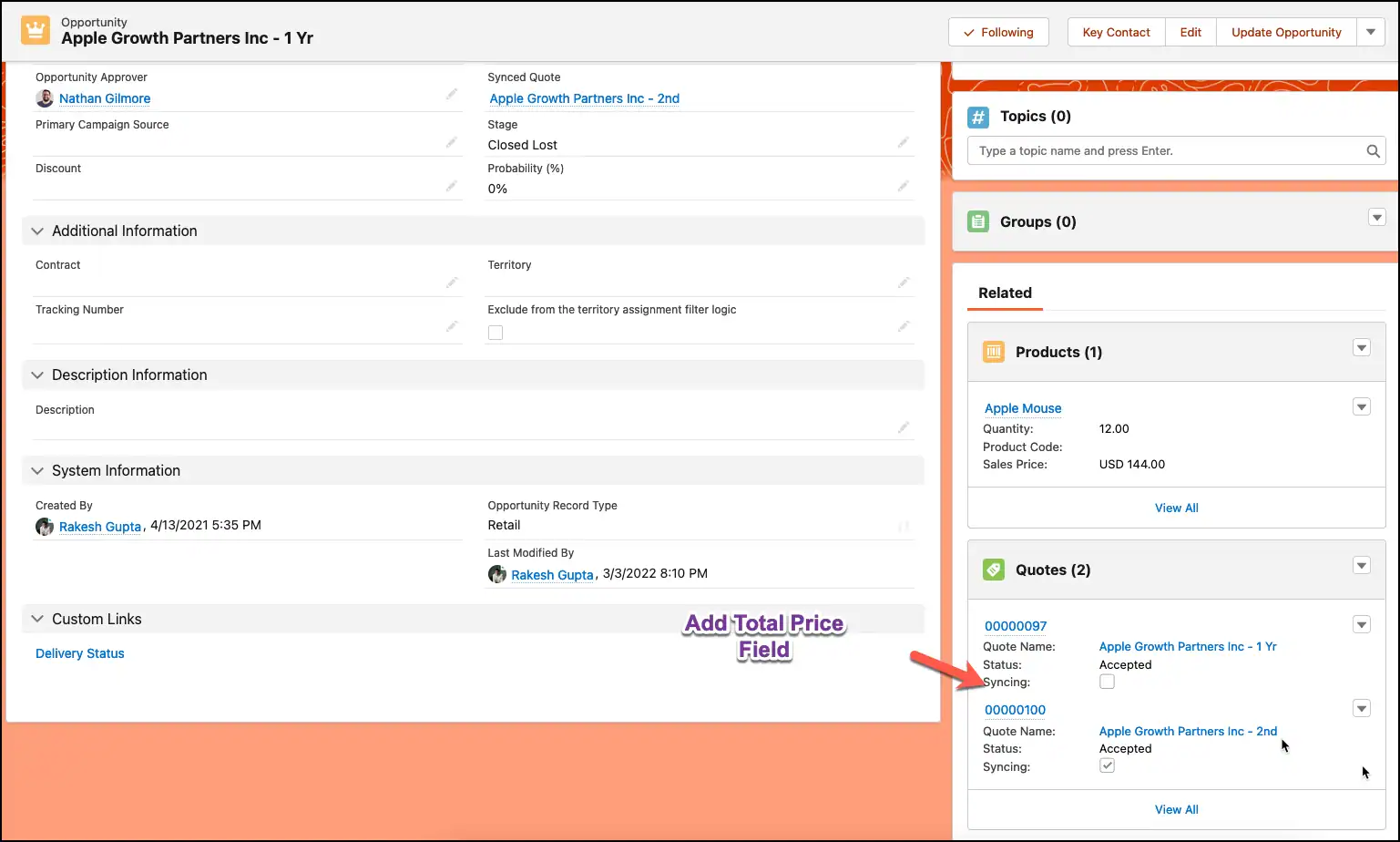Click the pencil icon for Description field
The height and width of the screenshot is (842, 1400).
(903, 427)
